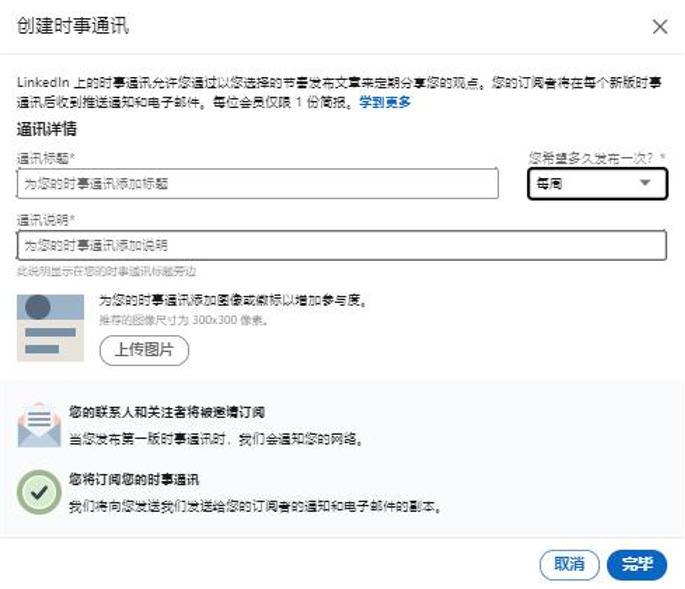Viewport: 685px width, 589px height.
Task: Click the 您的联系人和关注者将被邀请订阅 heading
Action: pos(166,412)
